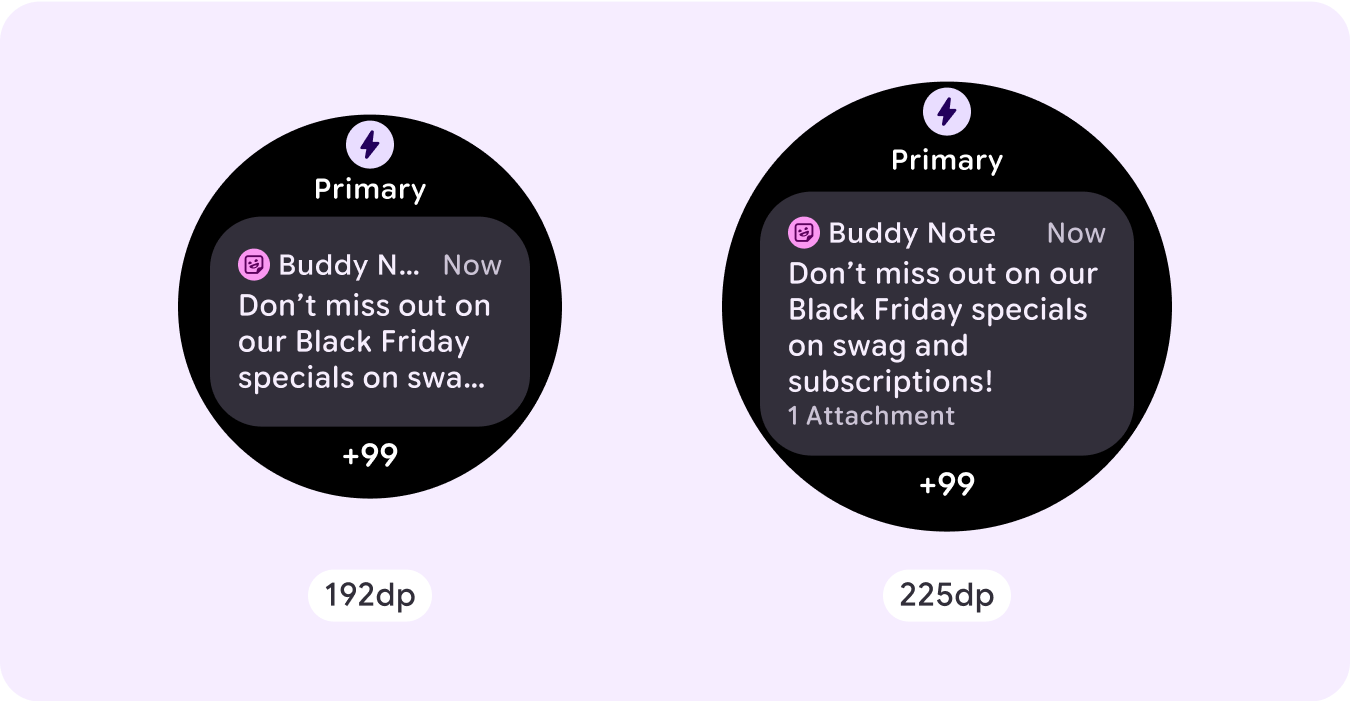Tap "on swag and" line in larger notification
The height and width of the screenshot is (701, 1350).
pyautogui.click(x=878, y=346)
